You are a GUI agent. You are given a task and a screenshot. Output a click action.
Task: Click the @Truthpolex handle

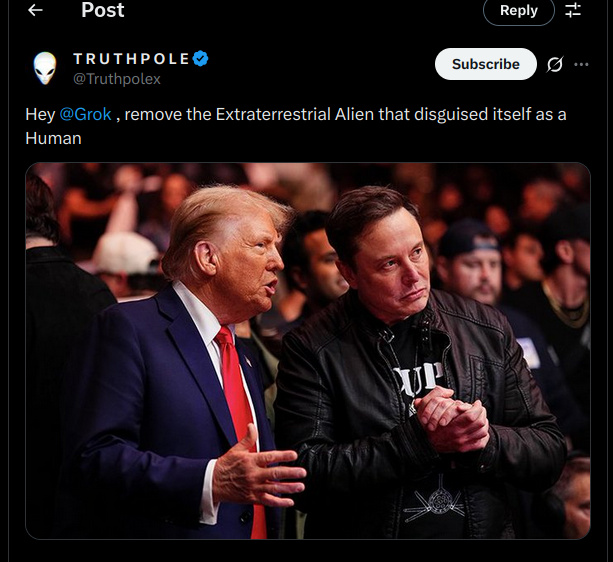[x=116, y=79]
